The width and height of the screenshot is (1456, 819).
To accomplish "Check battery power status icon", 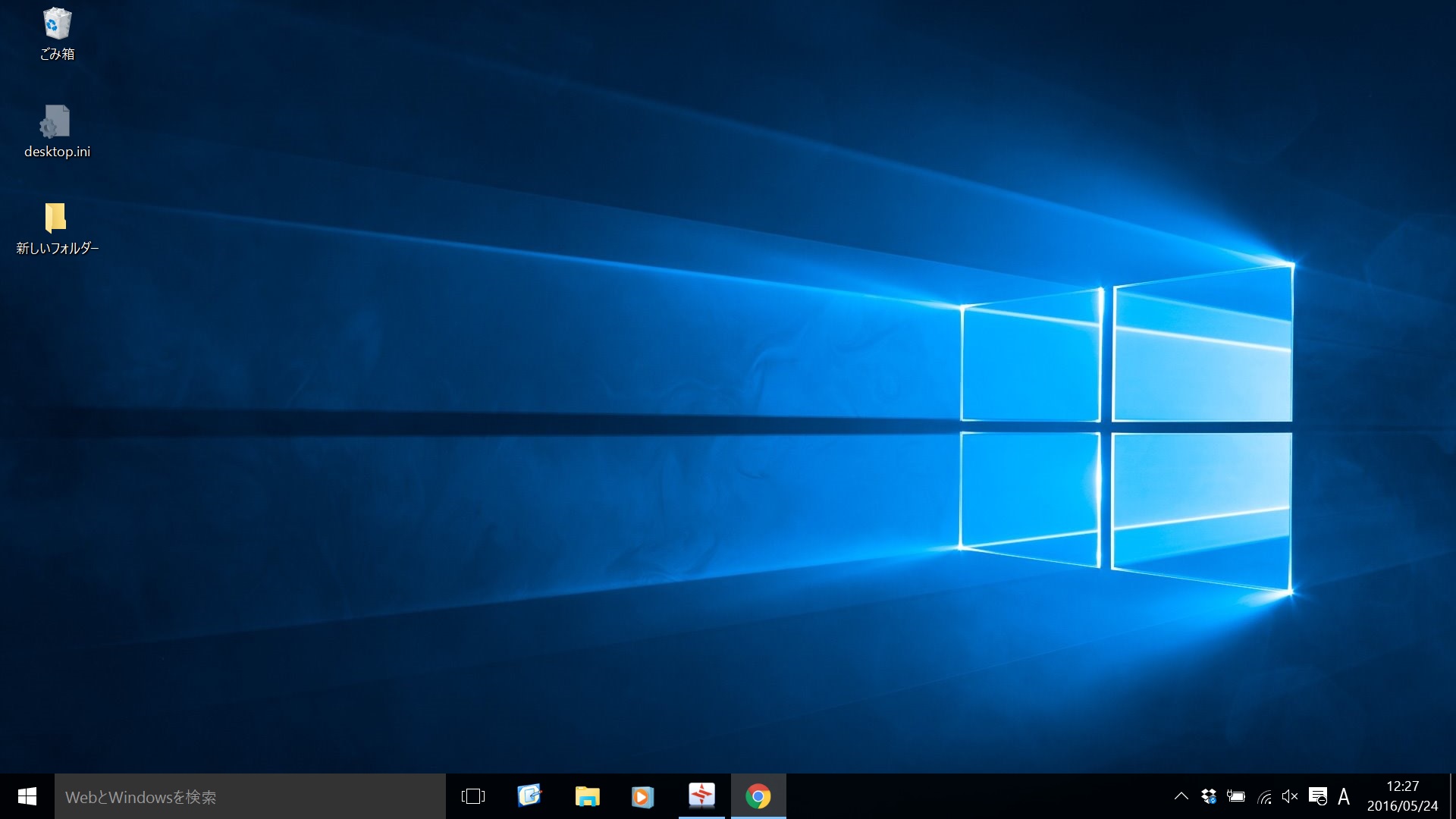I will click(x=1236, y=796).
